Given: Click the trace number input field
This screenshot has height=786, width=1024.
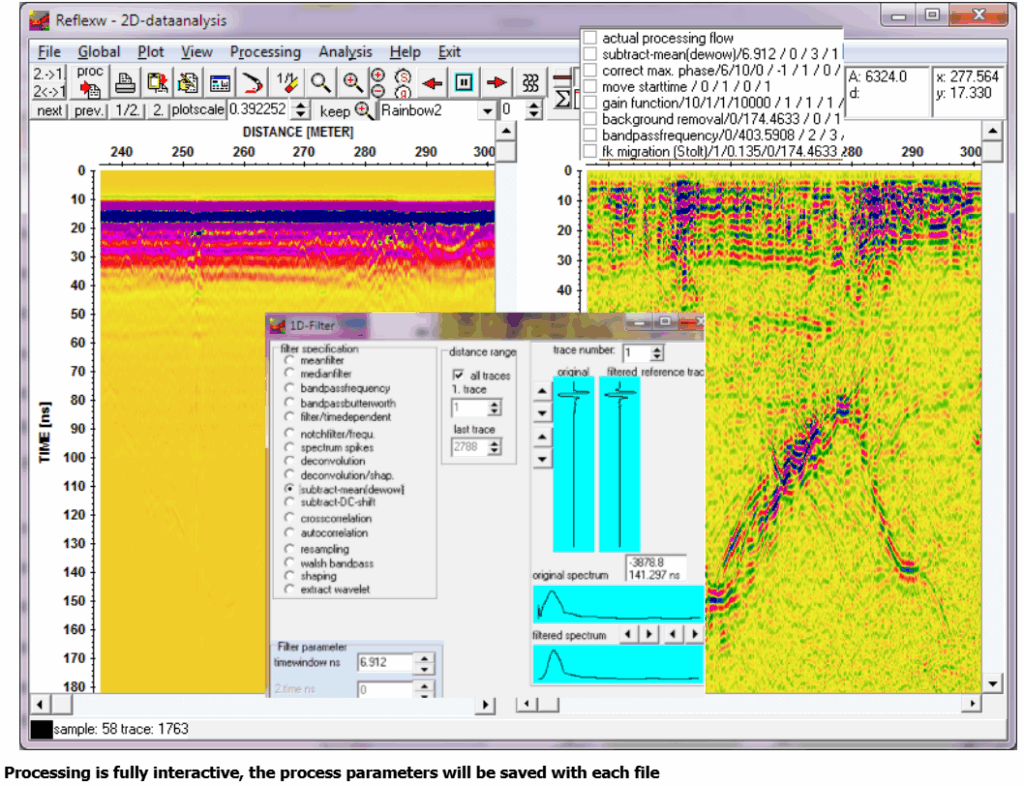Looking at the screenshot, I should click(x=637, y=353).
